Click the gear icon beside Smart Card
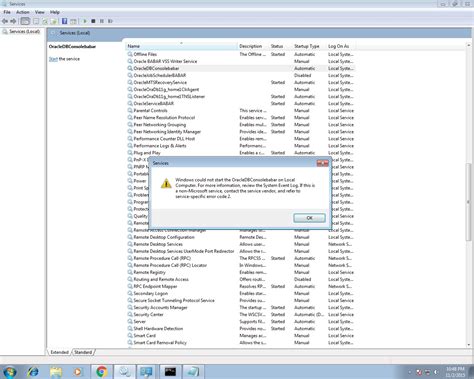This screenshot has width=474, height=379. tap(130, 335)
